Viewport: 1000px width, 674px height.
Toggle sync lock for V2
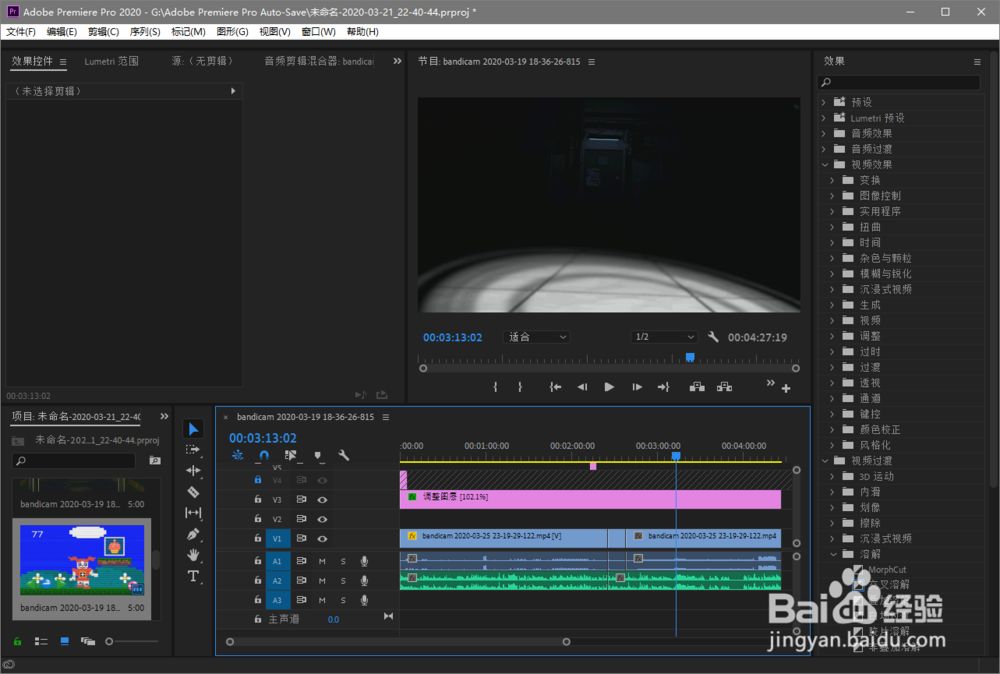(x=301, y=519)
